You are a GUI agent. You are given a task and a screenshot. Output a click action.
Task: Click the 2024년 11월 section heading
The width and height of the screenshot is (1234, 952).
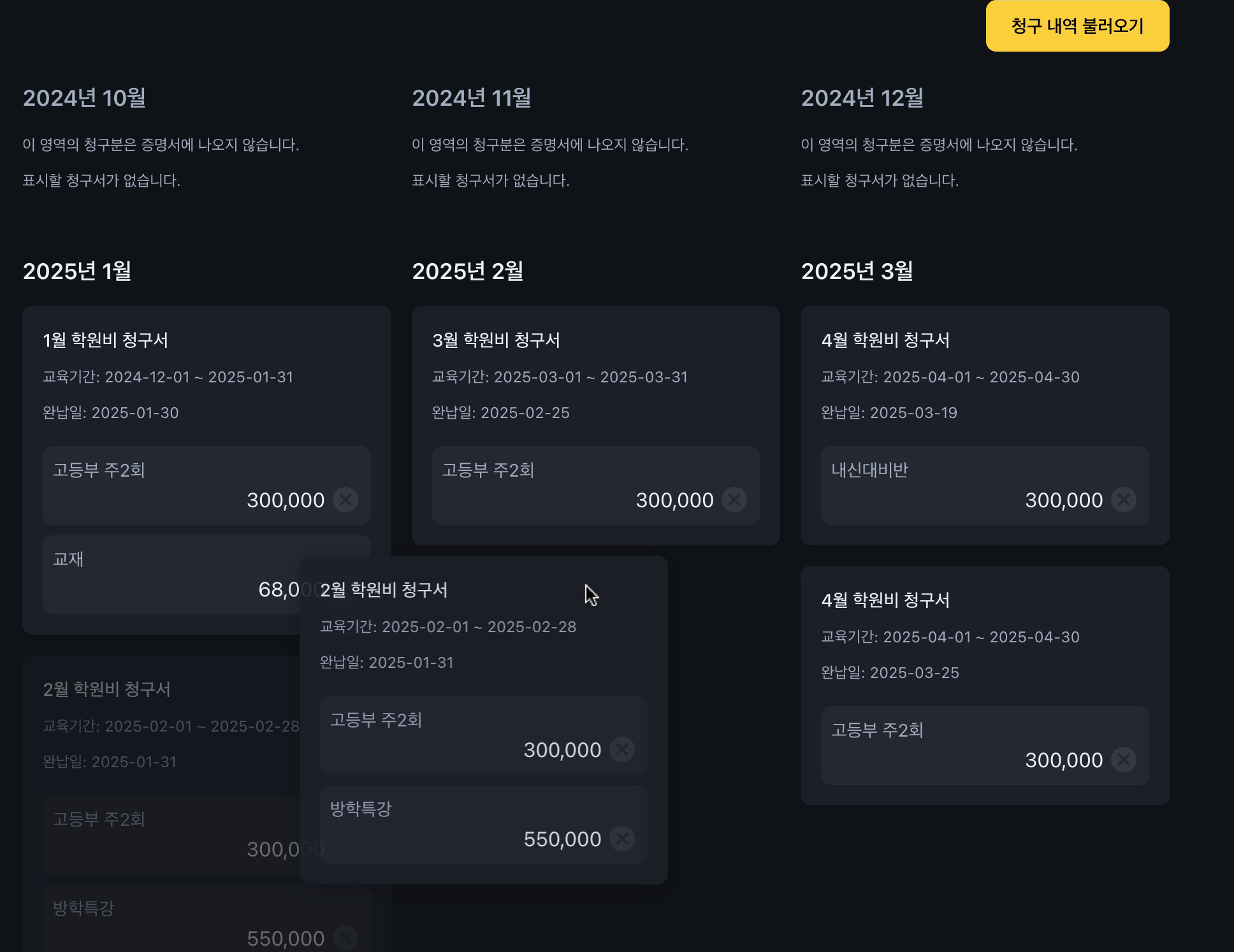[x=472, y=98]
